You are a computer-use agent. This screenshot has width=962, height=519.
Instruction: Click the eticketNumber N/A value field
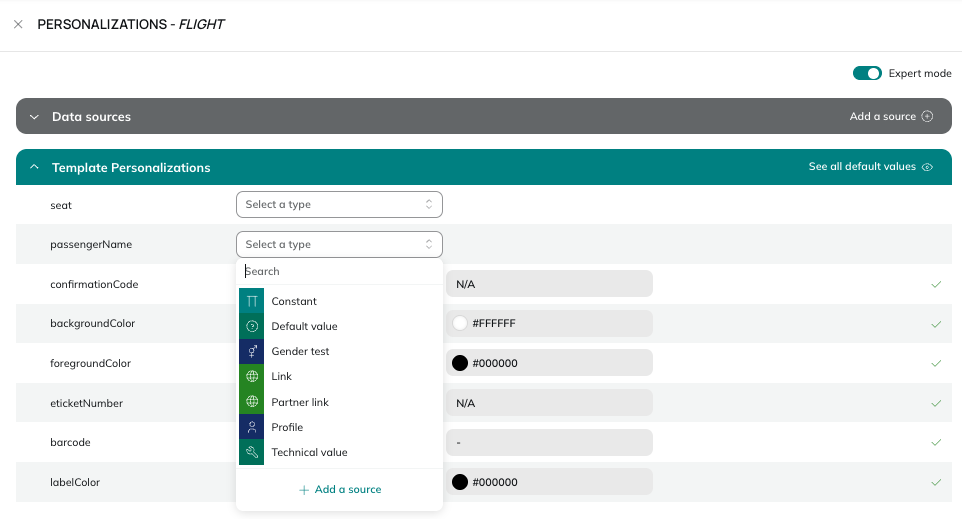click(549, 403)
